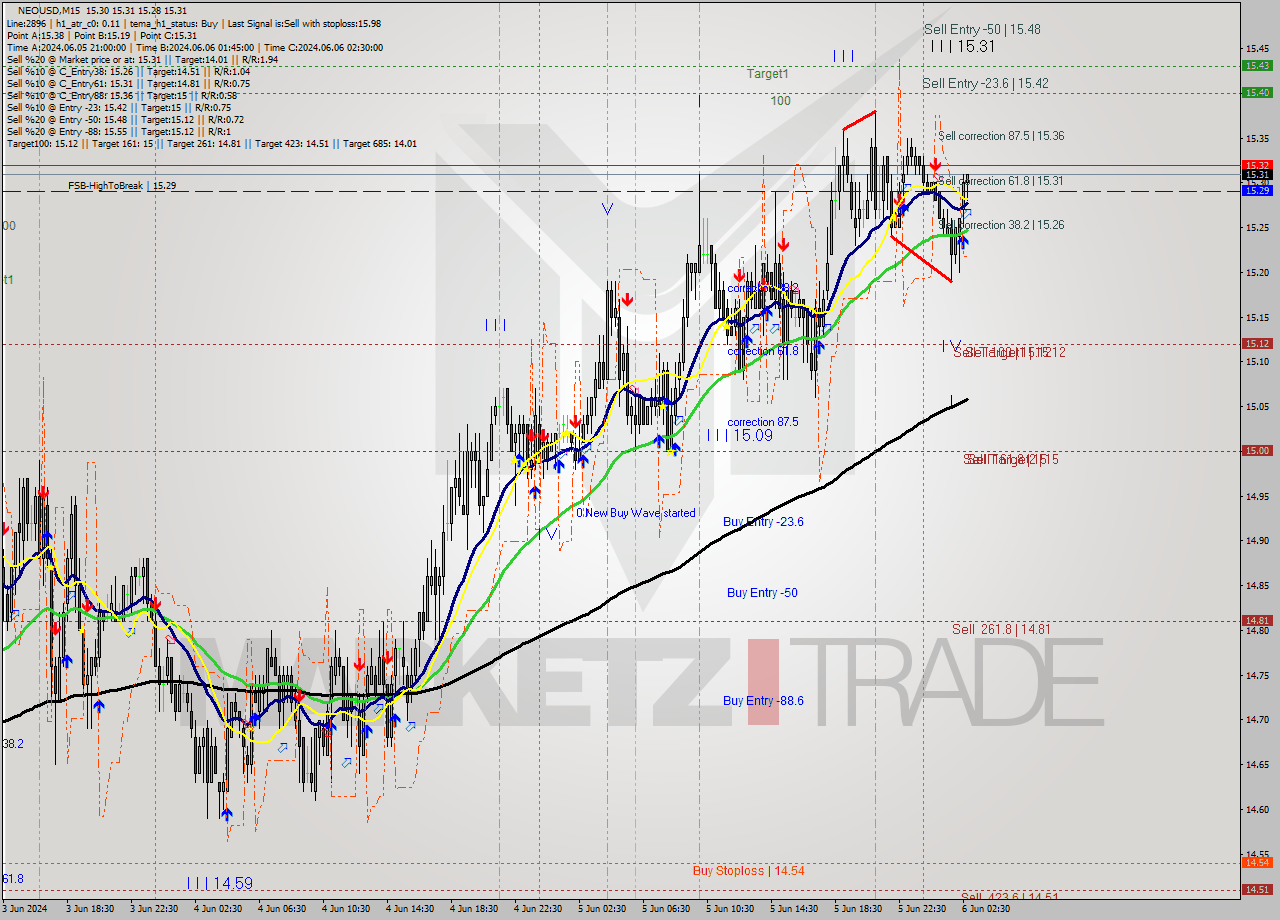Viewport: 1280px width, 920px height.
Task: Select the 'Sell %20 @ Market price' line
Action: [x=142, y=60]
